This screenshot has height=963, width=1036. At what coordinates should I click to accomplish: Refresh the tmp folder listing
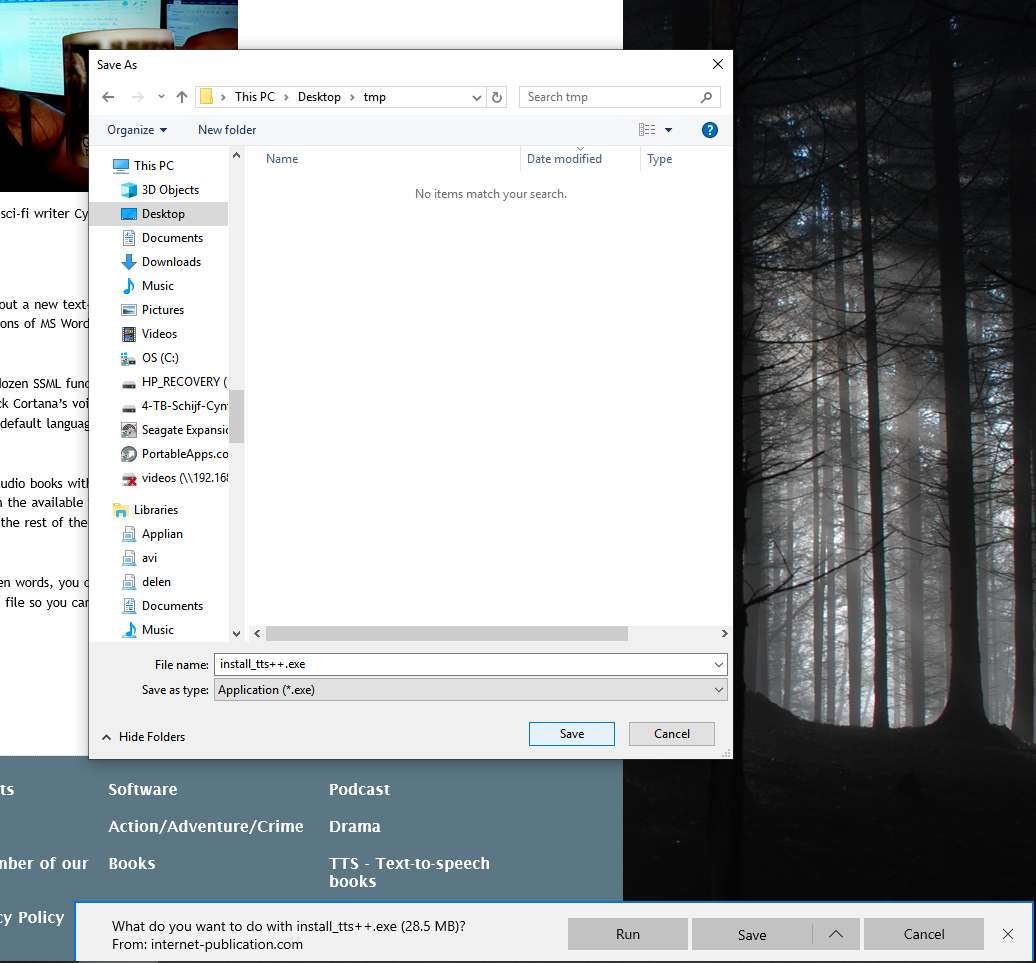click(497, 97)
